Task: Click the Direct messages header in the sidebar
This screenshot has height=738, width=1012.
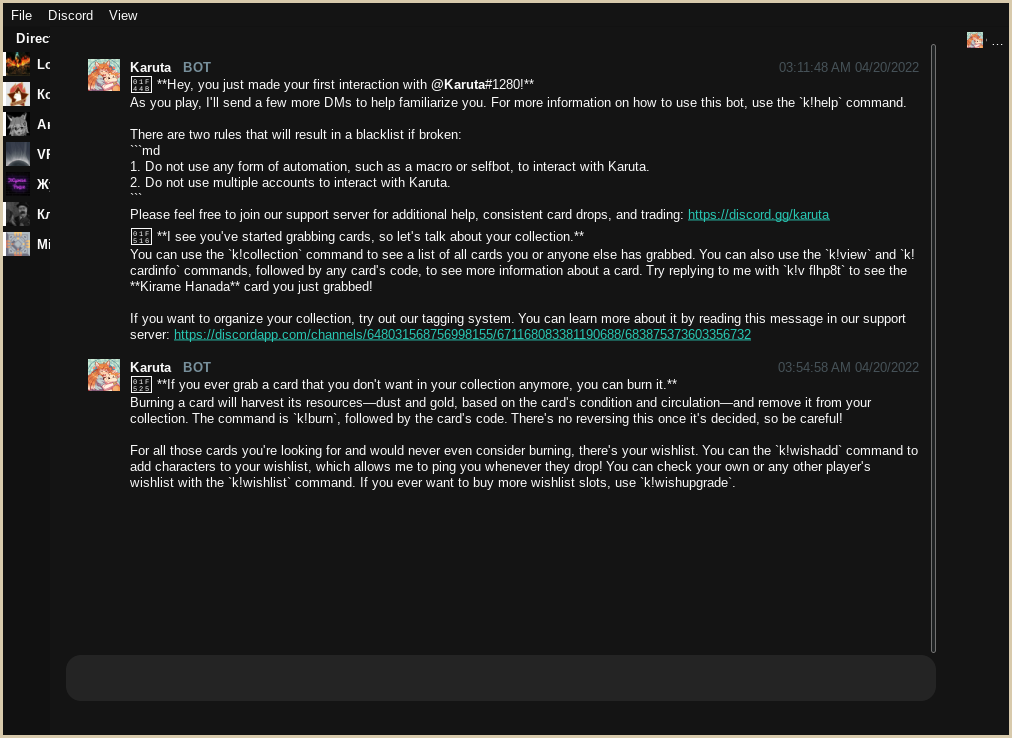Action: pyautogui.click(x=32, y=38)
